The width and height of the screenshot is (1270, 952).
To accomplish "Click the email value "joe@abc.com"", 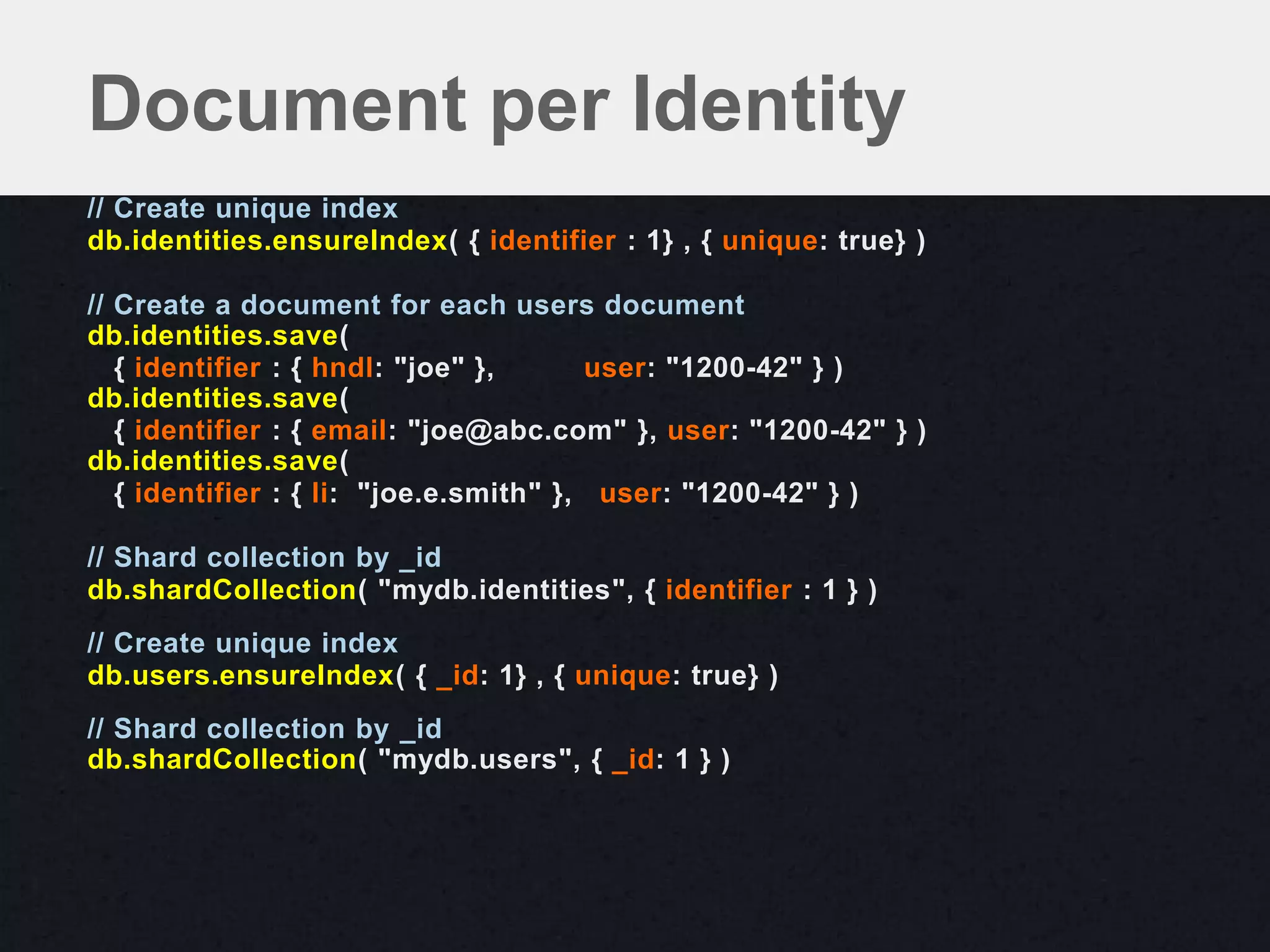I will (517, 431).
